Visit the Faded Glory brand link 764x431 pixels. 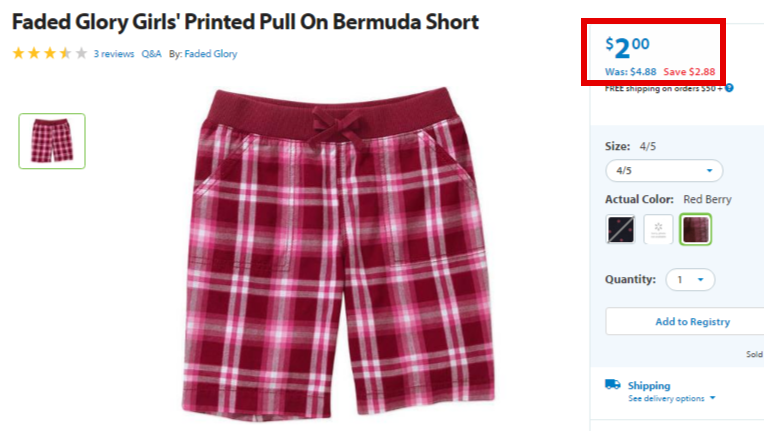point(210,54)
